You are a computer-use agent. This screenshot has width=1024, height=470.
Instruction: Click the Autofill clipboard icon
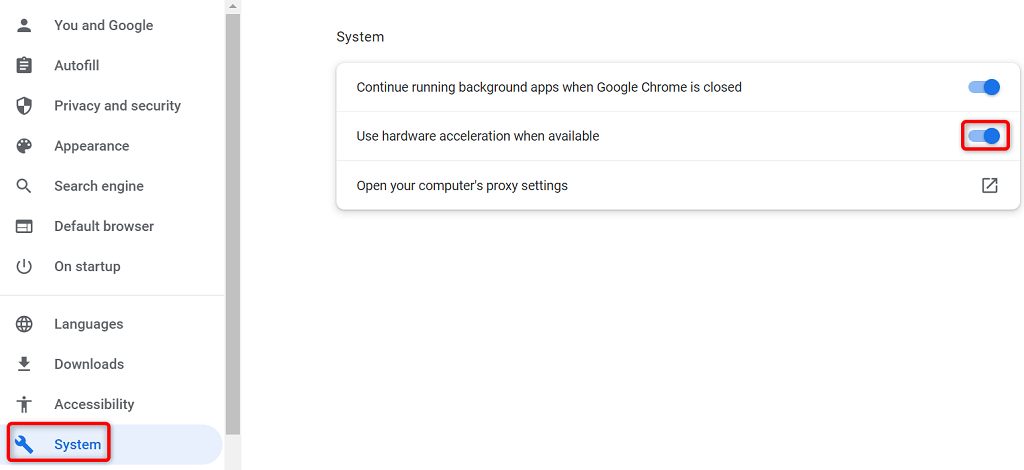point(25,66)
